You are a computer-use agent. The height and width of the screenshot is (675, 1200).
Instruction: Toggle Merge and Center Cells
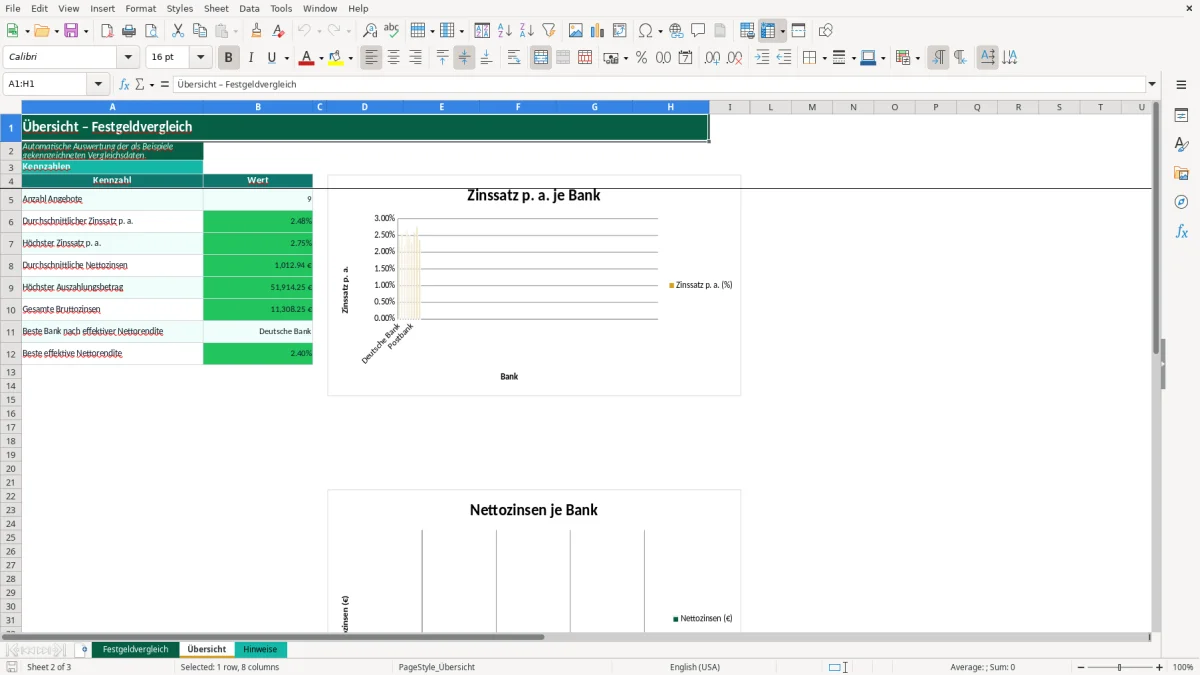tap(541, 58)
